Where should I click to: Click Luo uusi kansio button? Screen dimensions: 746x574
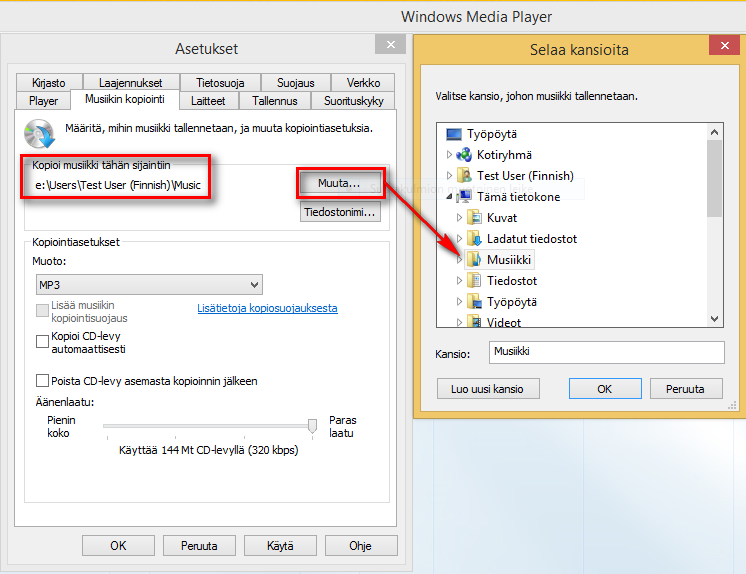click(488, 389)
